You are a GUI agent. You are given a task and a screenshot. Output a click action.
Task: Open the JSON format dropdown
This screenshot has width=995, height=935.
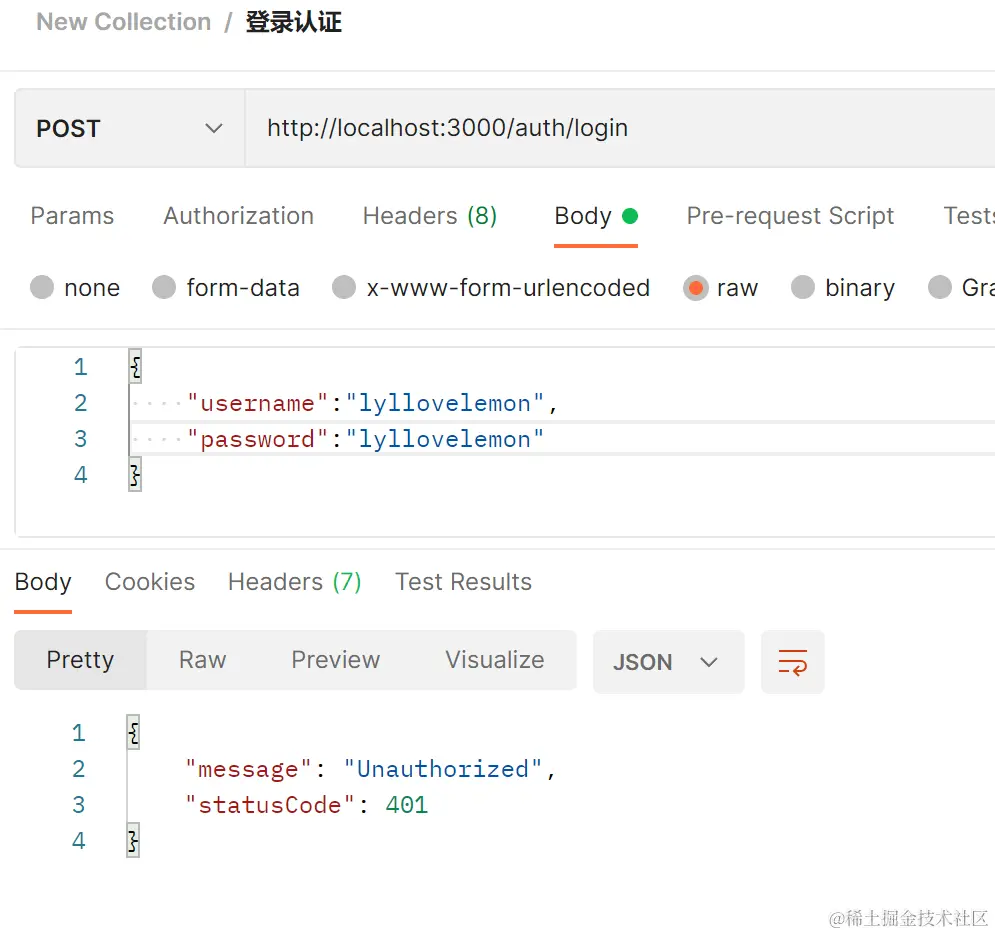(667, 662)
